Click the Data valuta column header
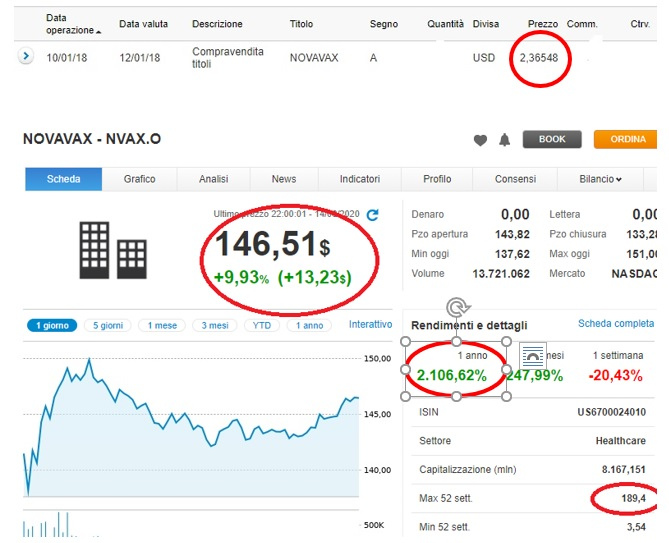Screen dimensions: 669x543 (143, 24)
